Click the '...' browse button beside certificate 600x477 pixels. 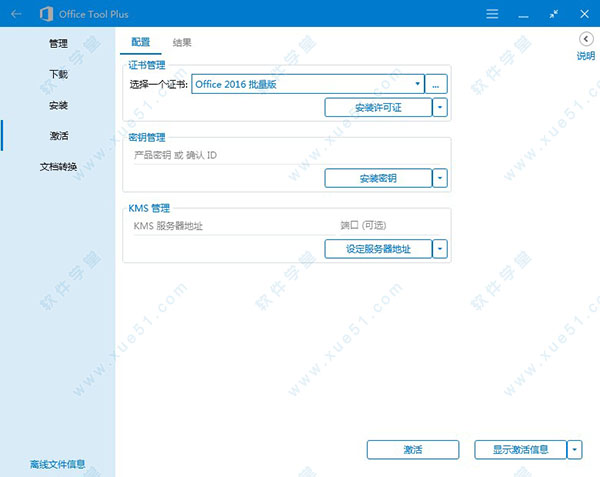click(x=438, y=85)
